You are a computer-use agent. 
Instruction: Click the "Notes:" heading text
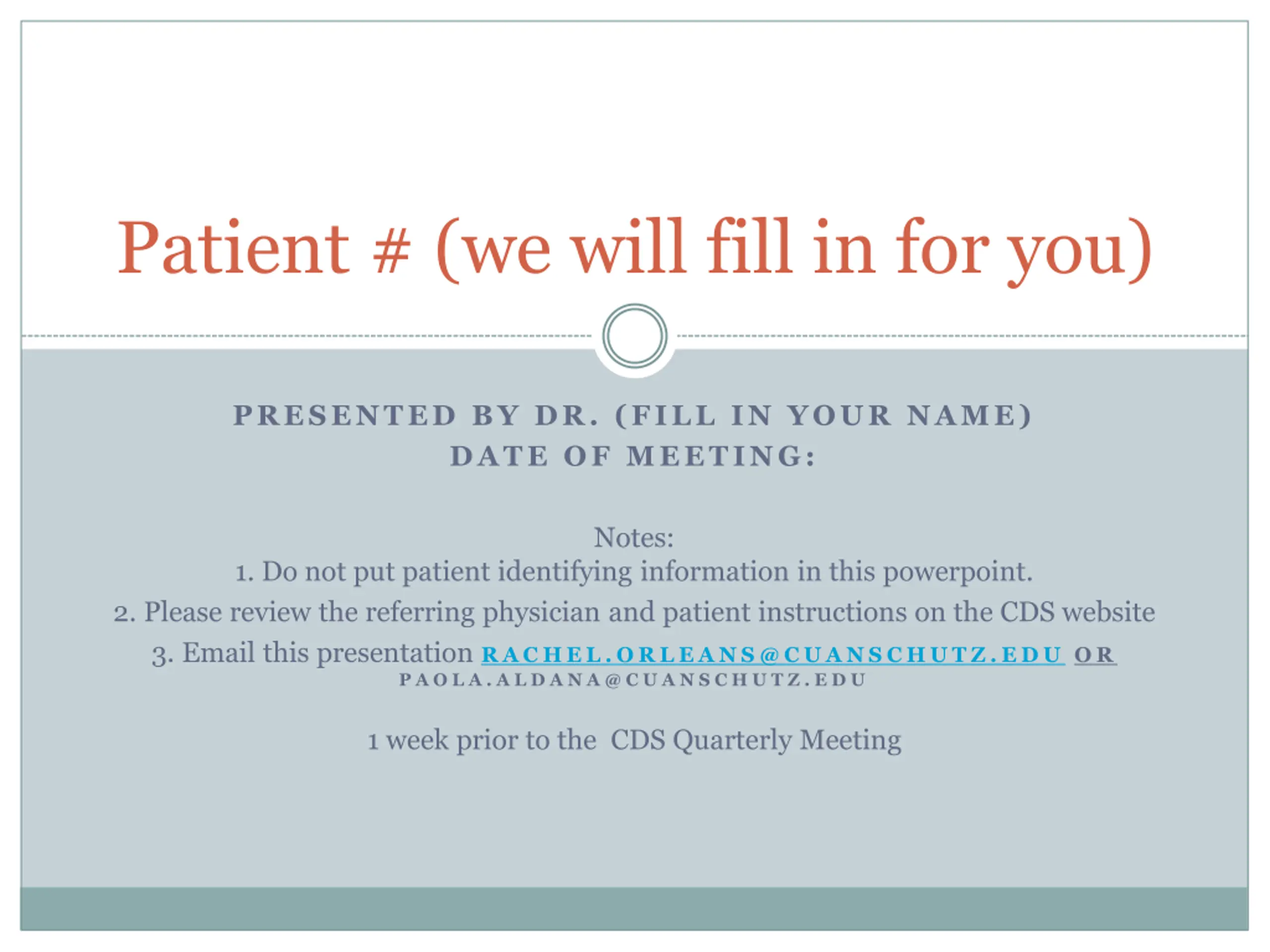[634, 537]
